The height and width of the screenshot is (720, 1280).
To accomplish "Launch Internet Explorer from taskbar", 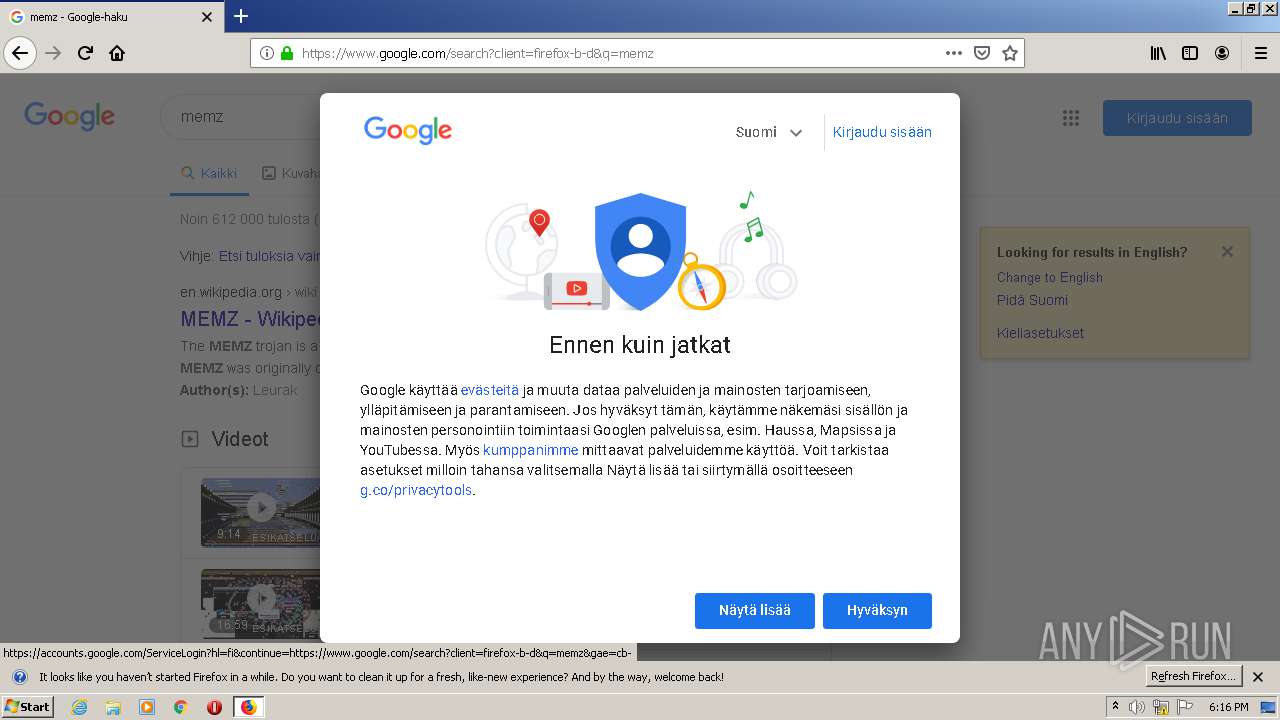I will point(79,707).
